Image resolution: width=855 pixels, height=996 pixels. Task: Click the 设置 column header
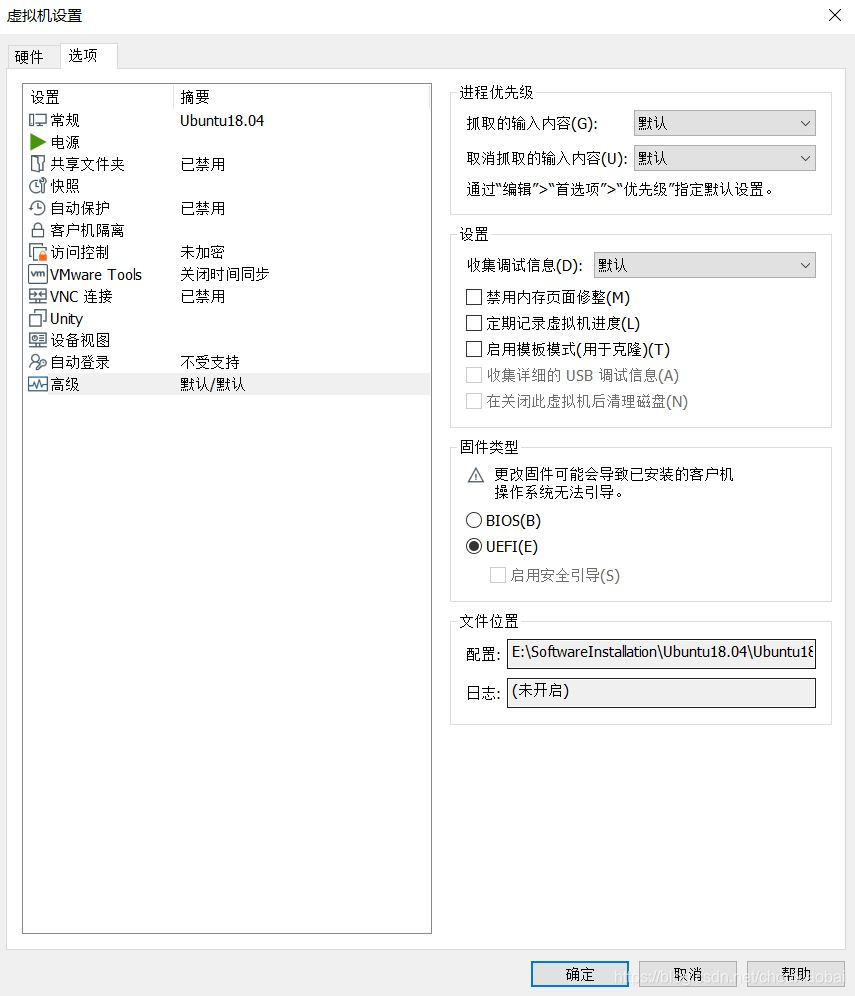tap(98, 97)
